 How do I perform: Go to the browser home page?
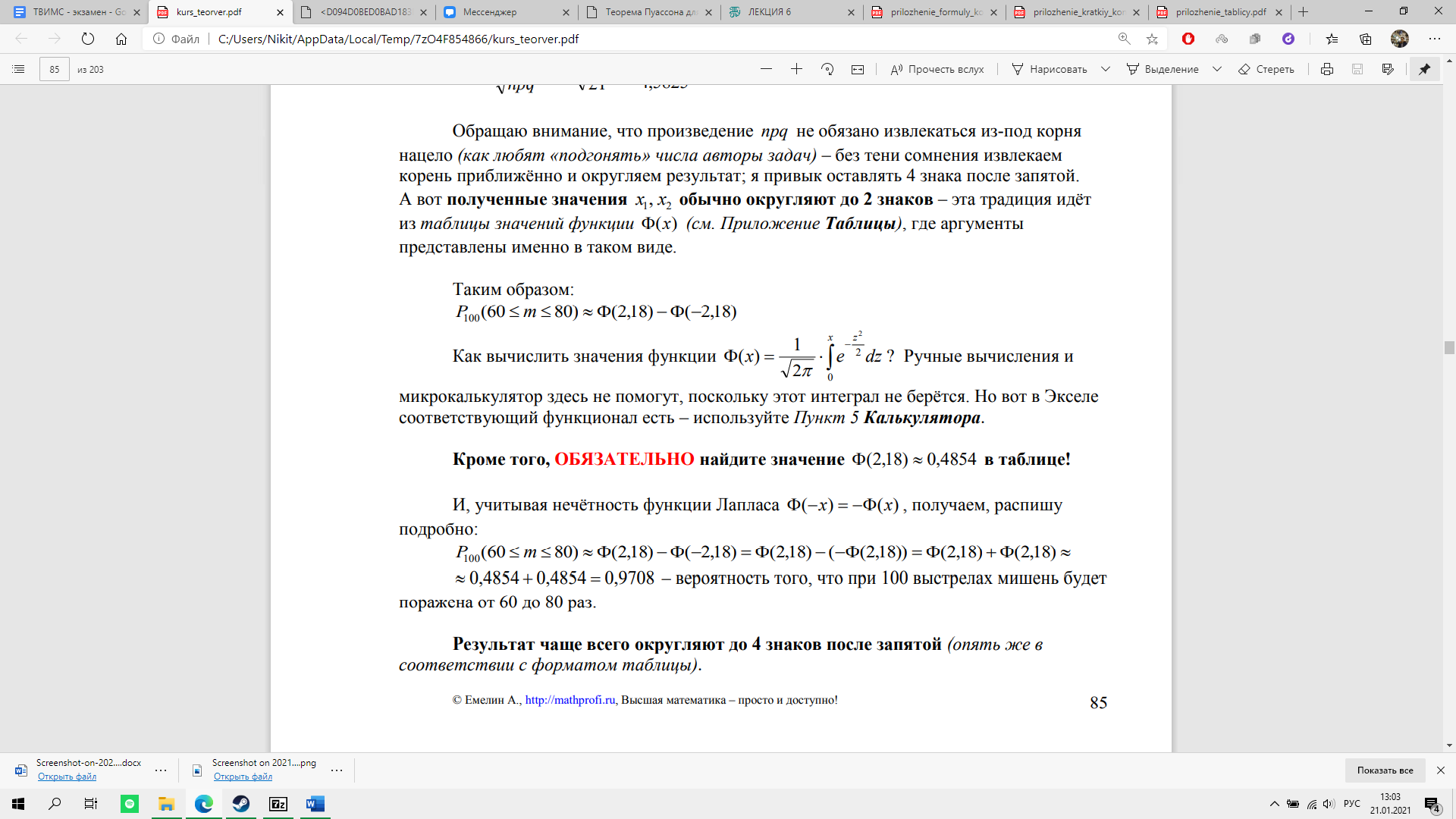[x=121, y=39]
